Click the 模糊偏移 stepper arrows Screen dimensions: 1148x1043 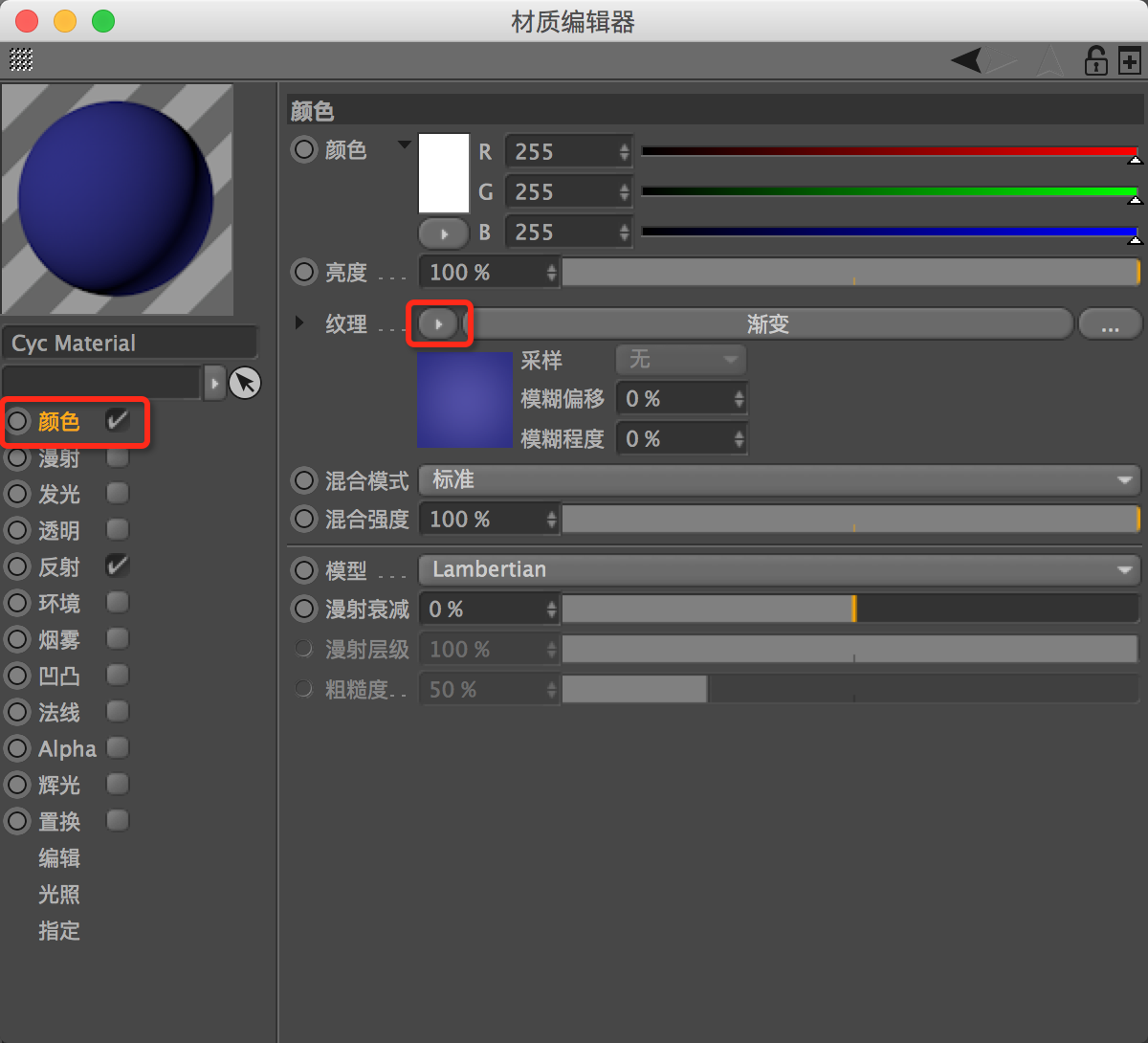739,399
